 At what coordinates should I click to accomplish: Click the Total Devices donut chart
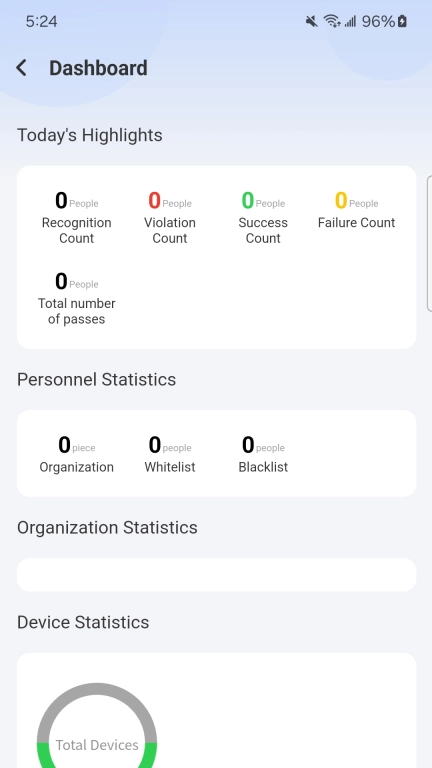[97, 726]
